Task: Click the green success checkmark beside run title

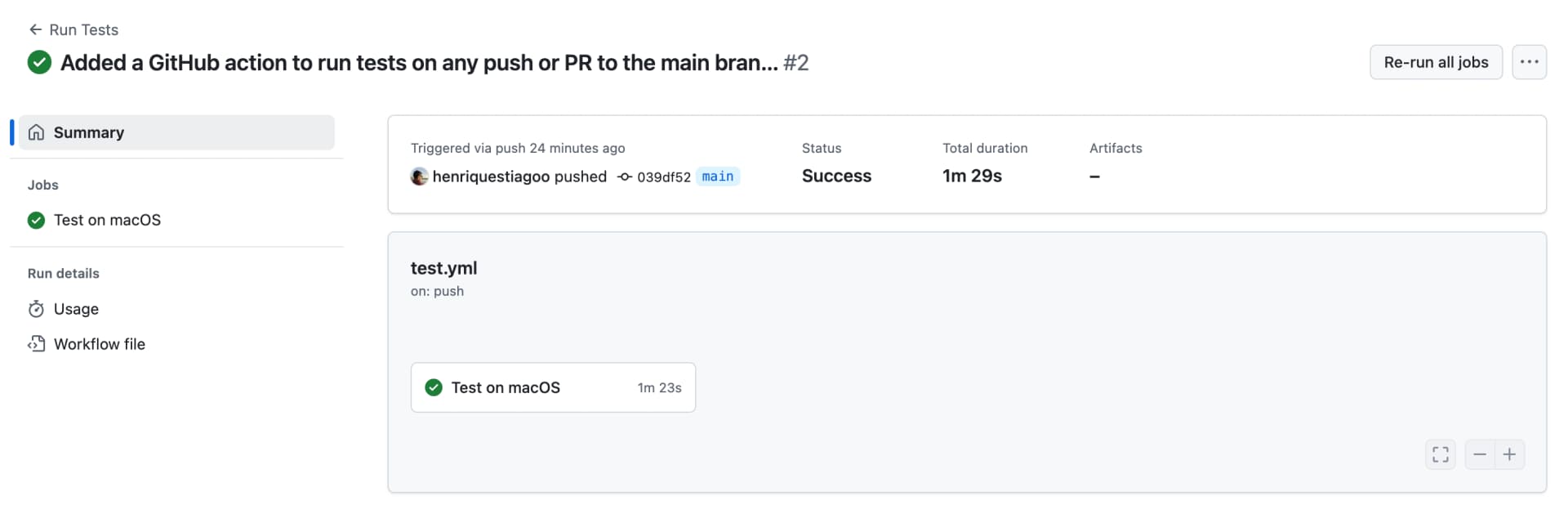Action: [39, 62]
